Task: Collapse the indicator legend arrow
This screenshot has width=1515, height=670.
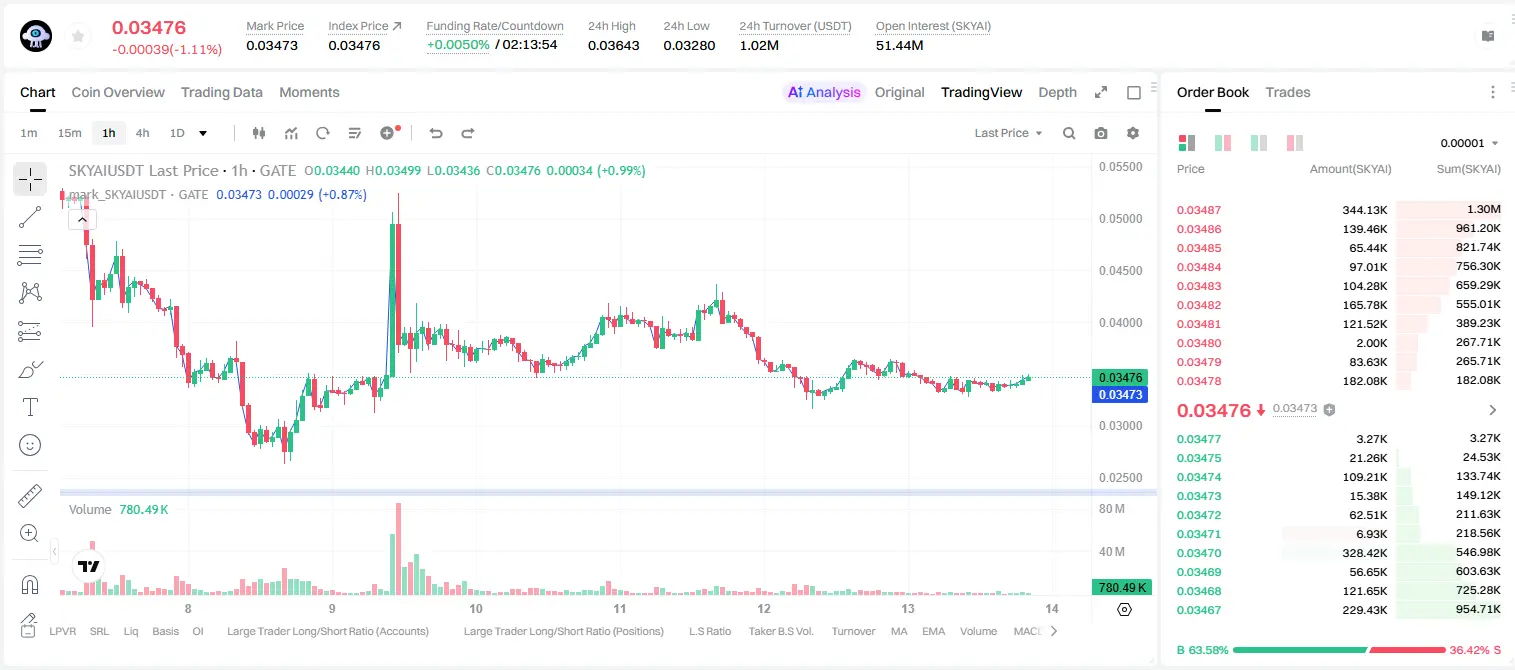Action: pyautogui.click(x=82, y=219)
